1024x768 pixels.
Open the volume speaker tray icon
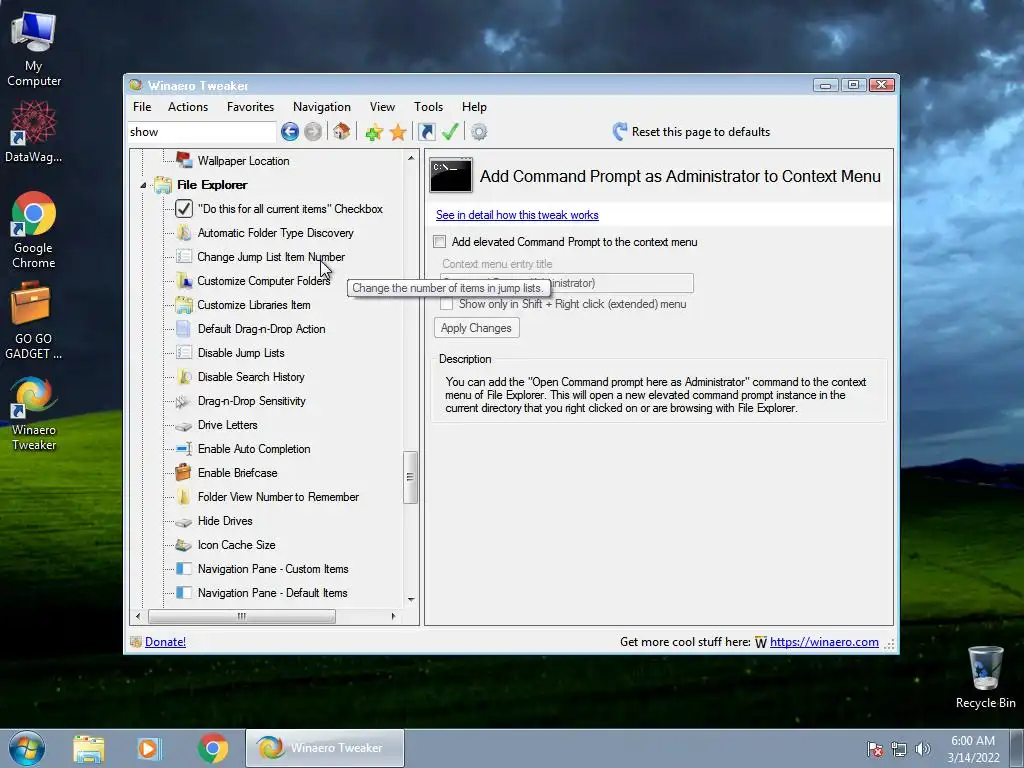(x=922, y=749)
